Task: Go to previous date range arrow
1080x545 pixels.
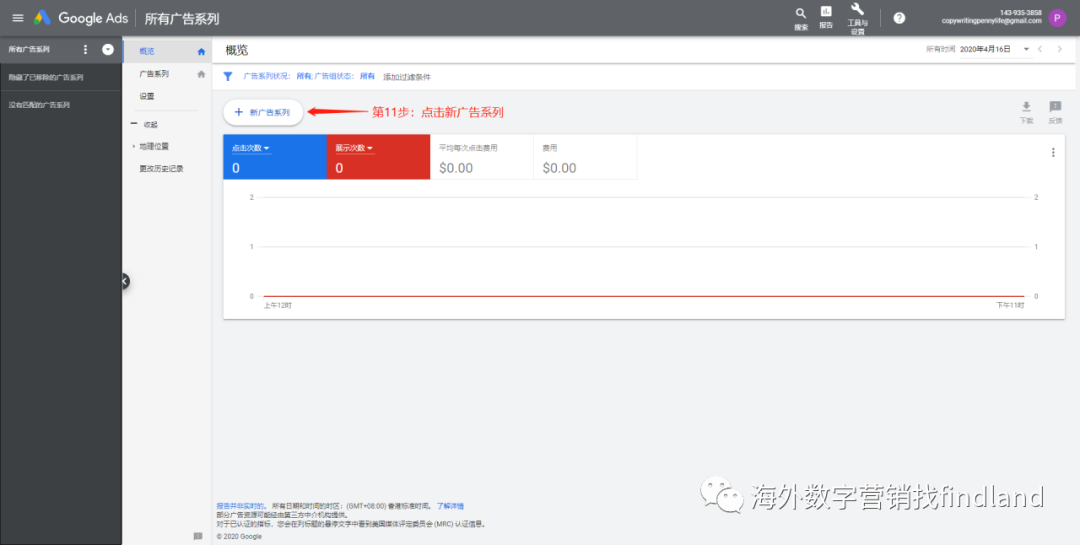Action: [1040, 49]
